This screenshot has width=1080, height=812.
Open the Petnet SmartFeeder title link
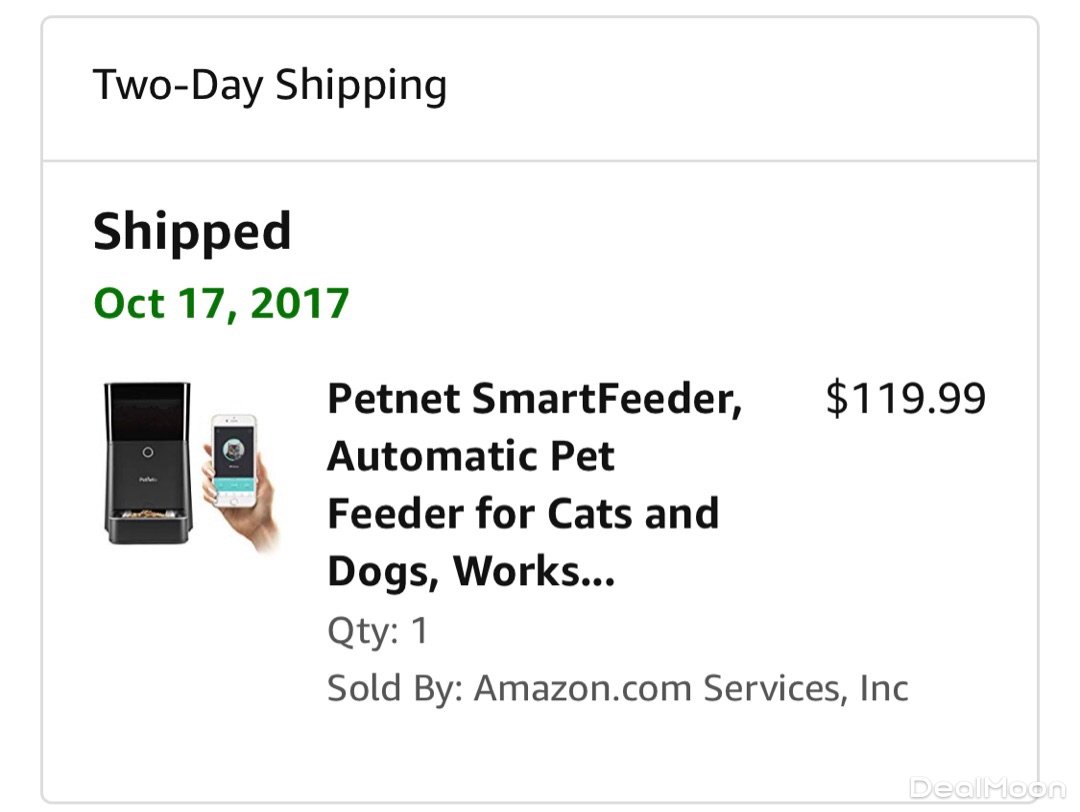tap(535, 399)
